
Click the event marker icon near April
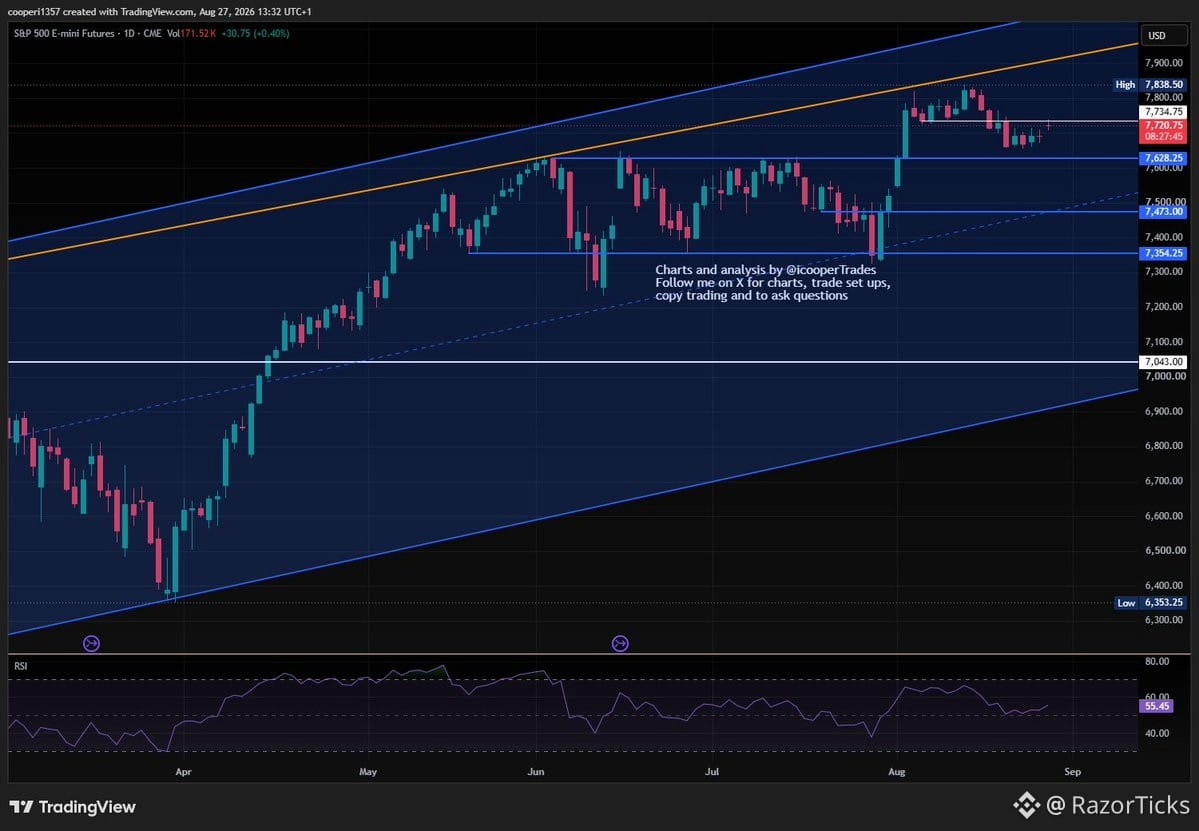point(91,644)
